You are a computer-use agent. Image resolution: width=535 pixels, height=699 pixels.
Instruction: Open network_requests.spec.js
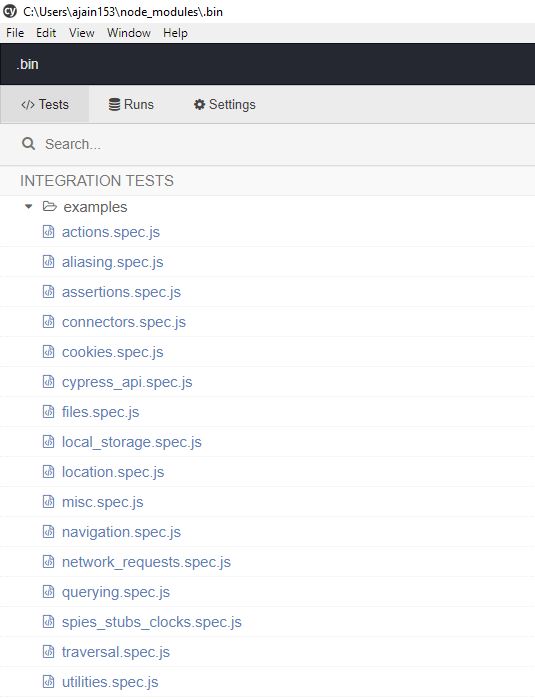click(146, 562)
